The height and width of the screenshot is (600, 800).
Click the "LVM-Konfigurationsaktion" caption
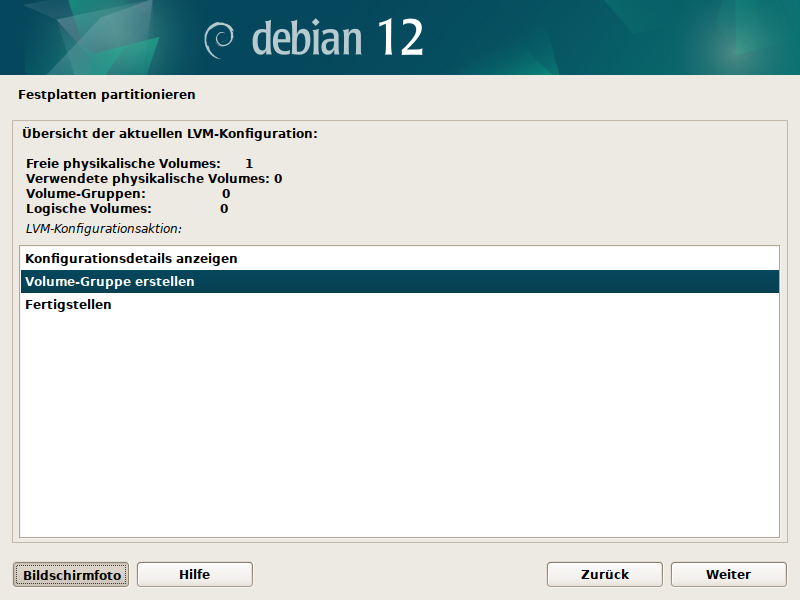(x=103, y=229)
